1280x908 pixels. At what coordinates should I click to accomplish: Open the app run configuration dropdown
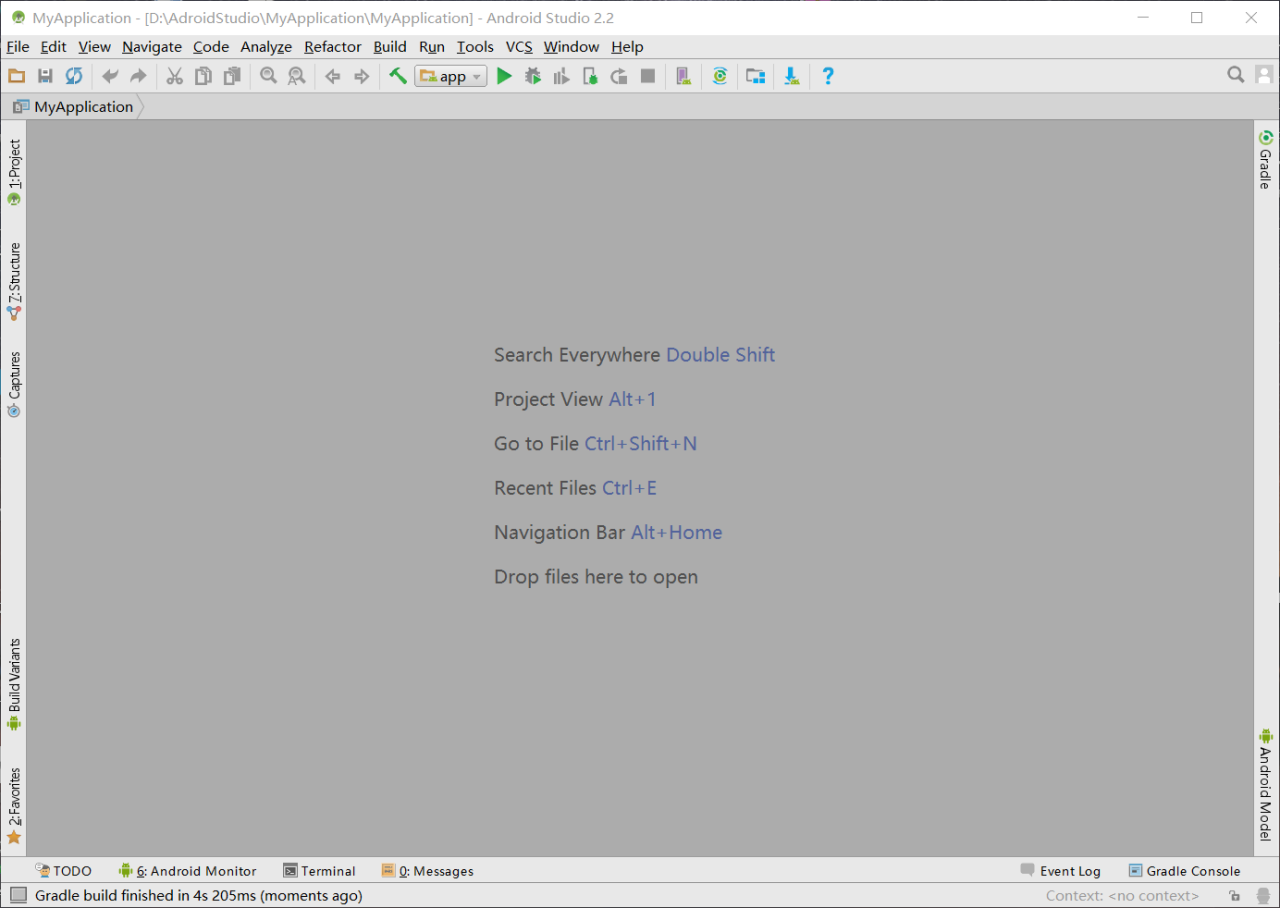[450, 76]
